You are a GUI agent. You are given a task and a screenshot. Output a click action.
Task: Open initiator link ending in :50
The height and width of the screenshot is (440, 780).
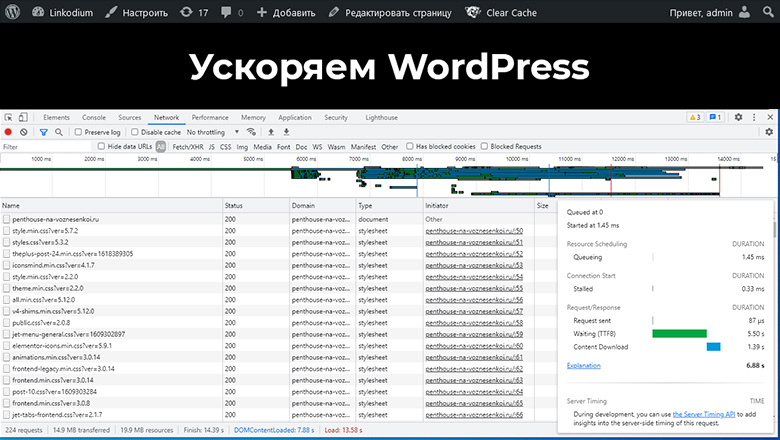point(474,231)
